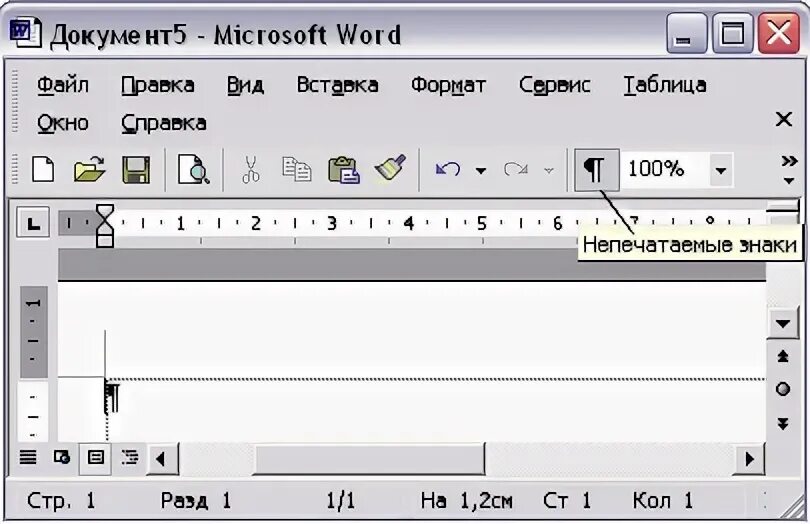Open Print Preview from toolbar
Image resolution: width=810 pixels, height=524 pixels.
[193, 169]
